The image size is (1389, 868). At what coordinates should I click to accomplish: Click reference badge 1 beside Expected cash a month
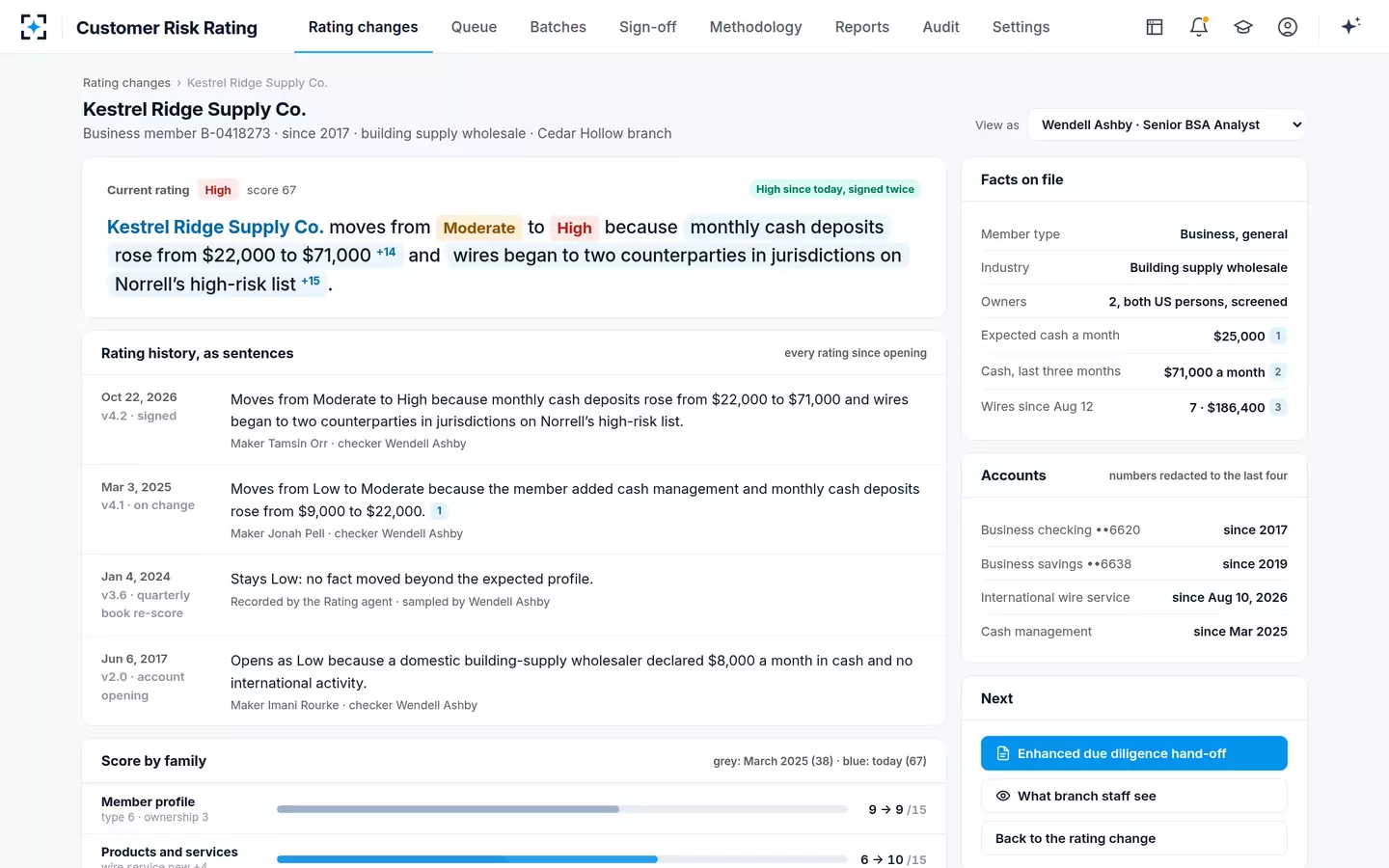(x=1278, y=336)
